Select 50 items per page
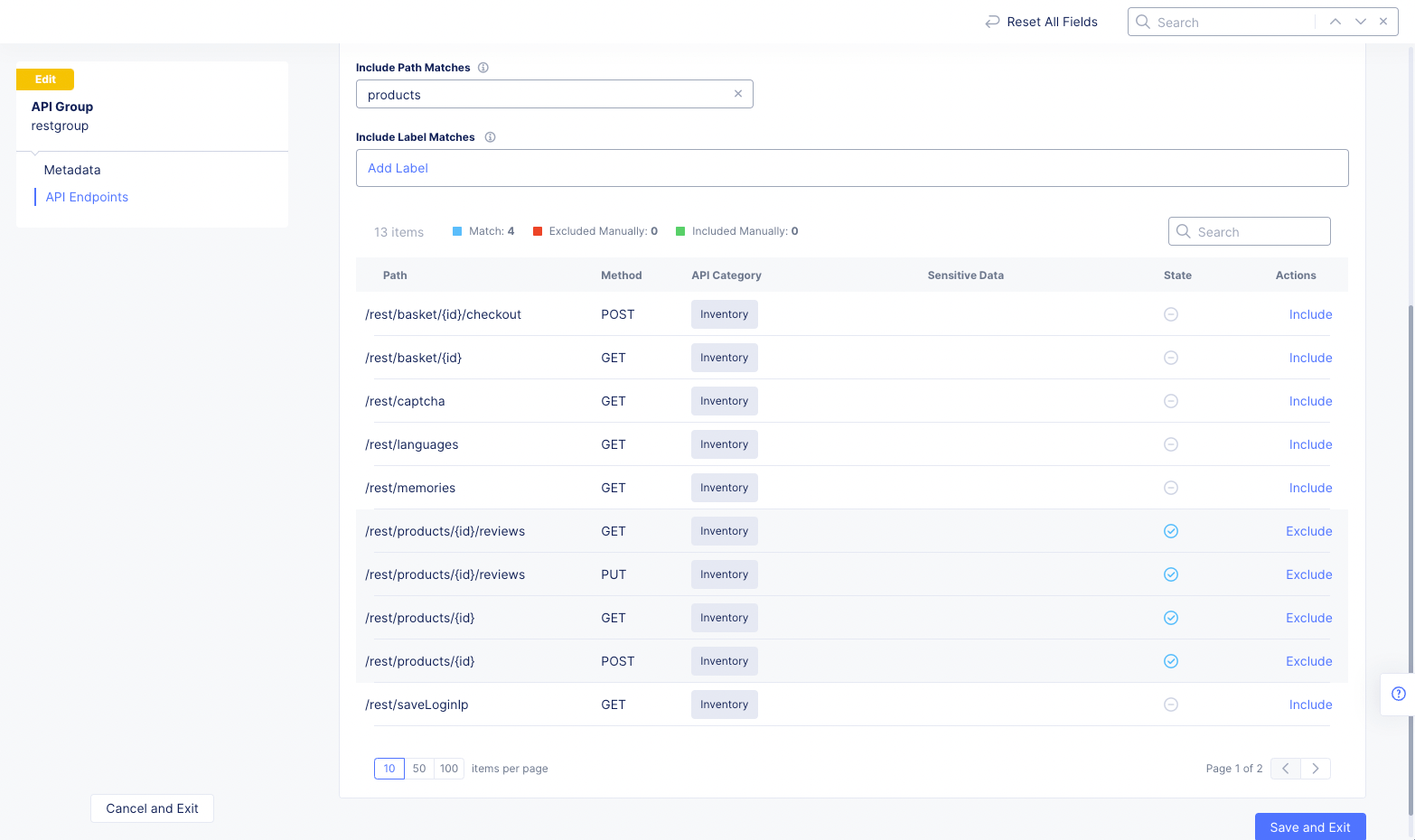Image resolution: width=1415 pixels, height=840 pixels. pos(419,768)
